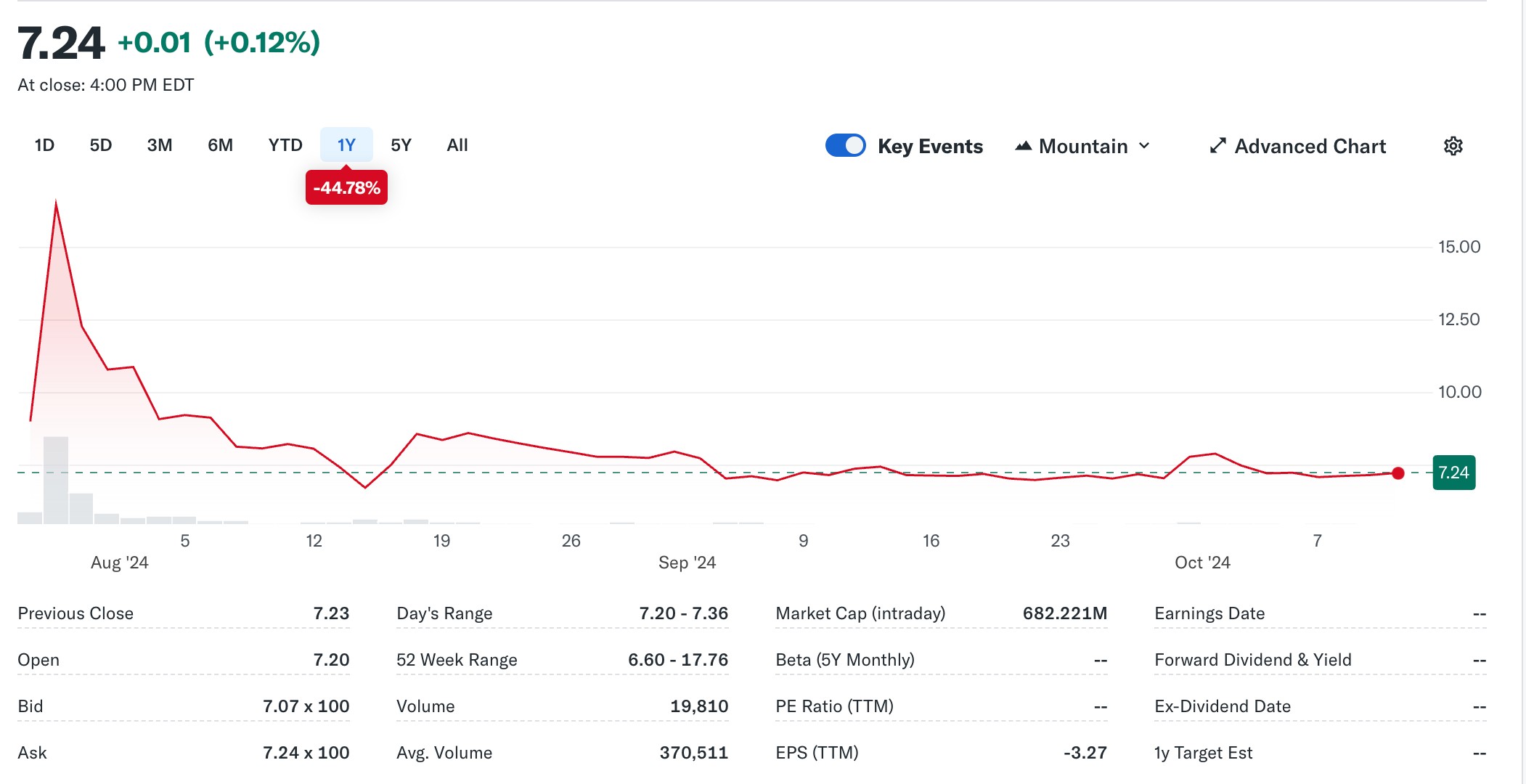Click the active 1Y range tab
This screenshot has height=784, width=1526.
point(346,145)
